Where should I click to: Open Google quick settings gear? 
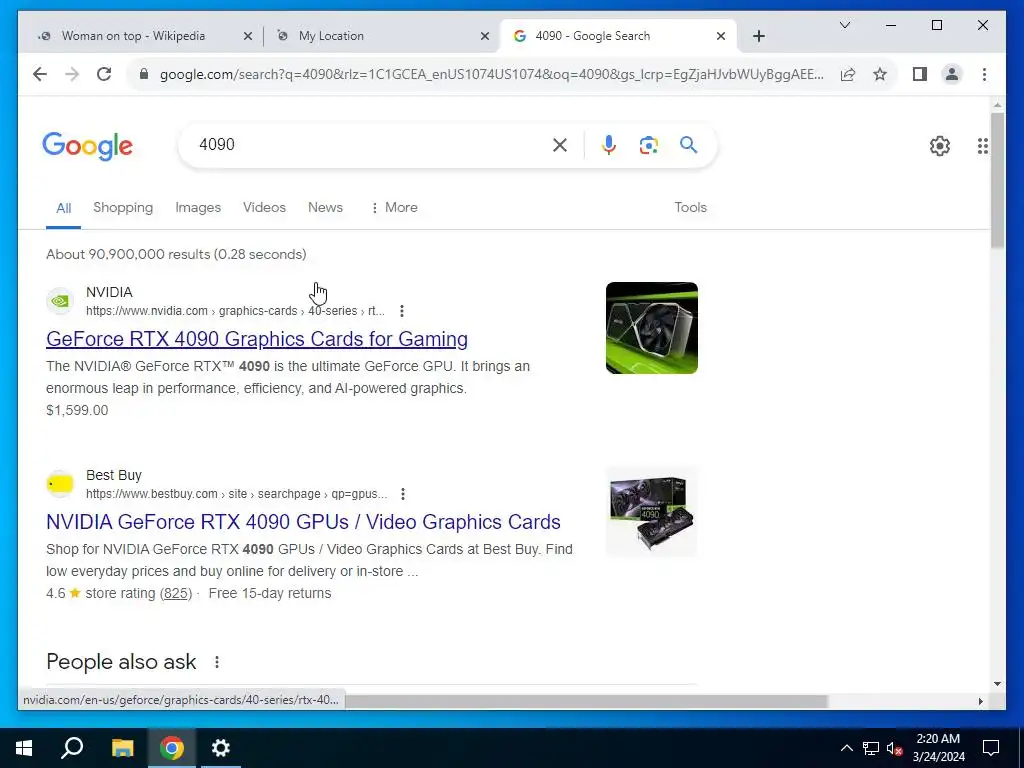940,146
